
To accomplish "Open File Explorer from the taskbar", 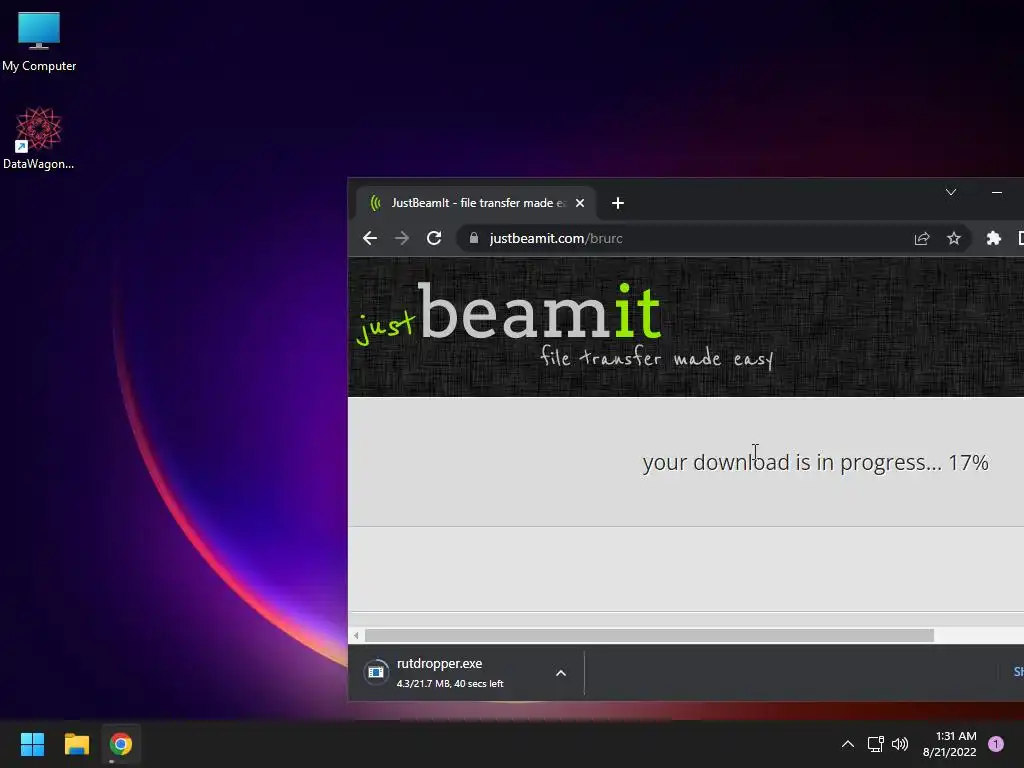I will [x=76, y=744].
